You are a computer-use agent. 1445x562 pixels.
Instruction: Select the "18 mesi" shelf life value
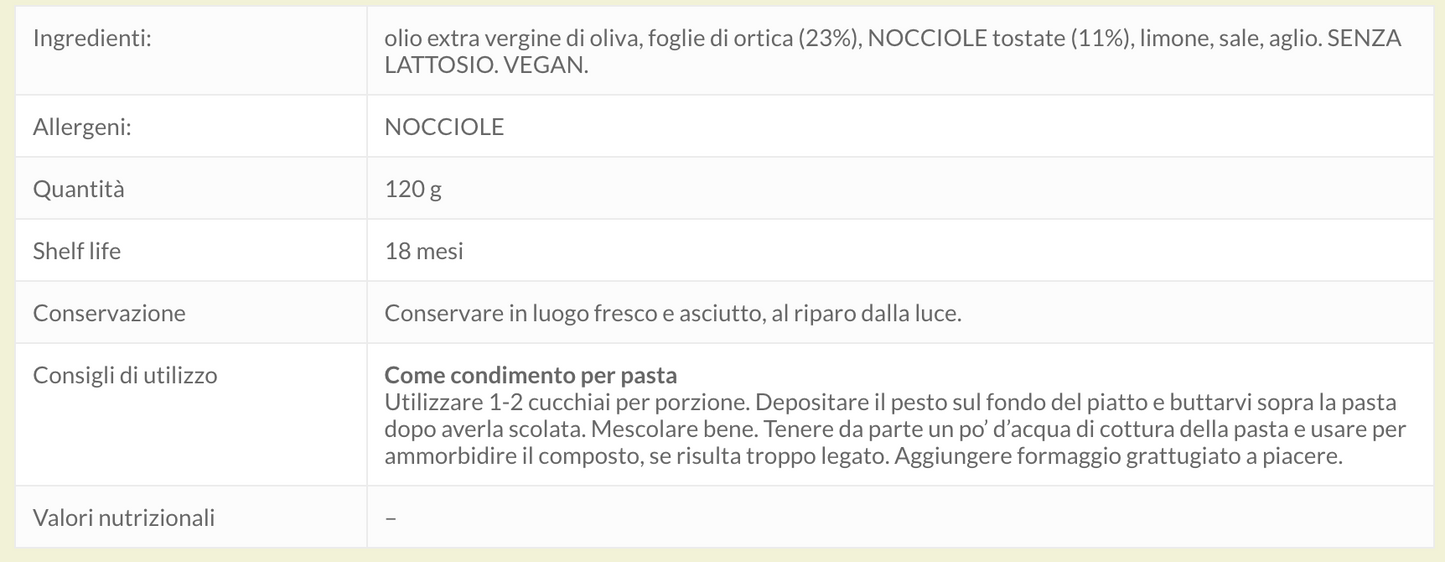click(424, 251)
